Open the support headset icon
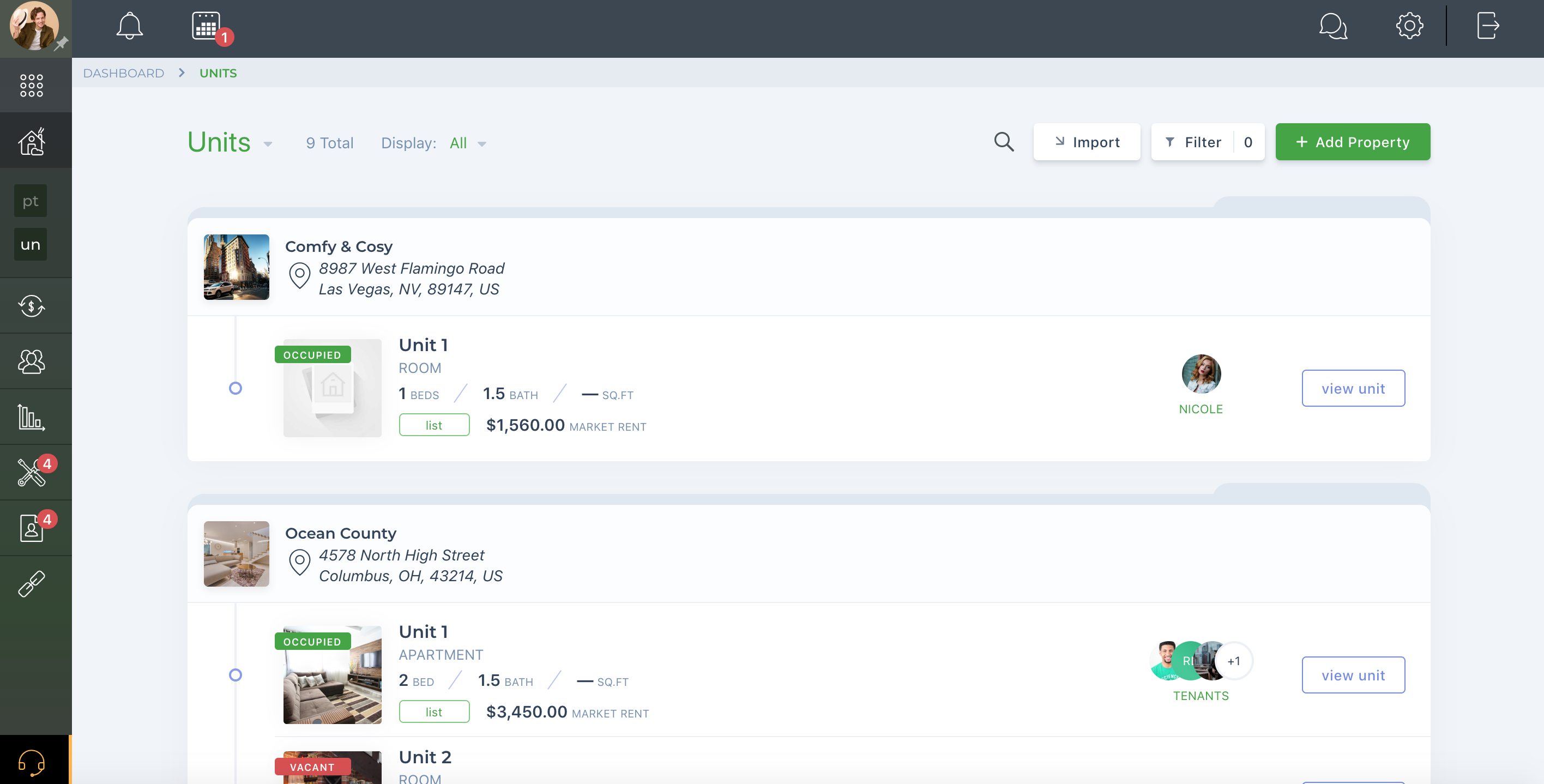1544x784 pixels. coord(31,763)
